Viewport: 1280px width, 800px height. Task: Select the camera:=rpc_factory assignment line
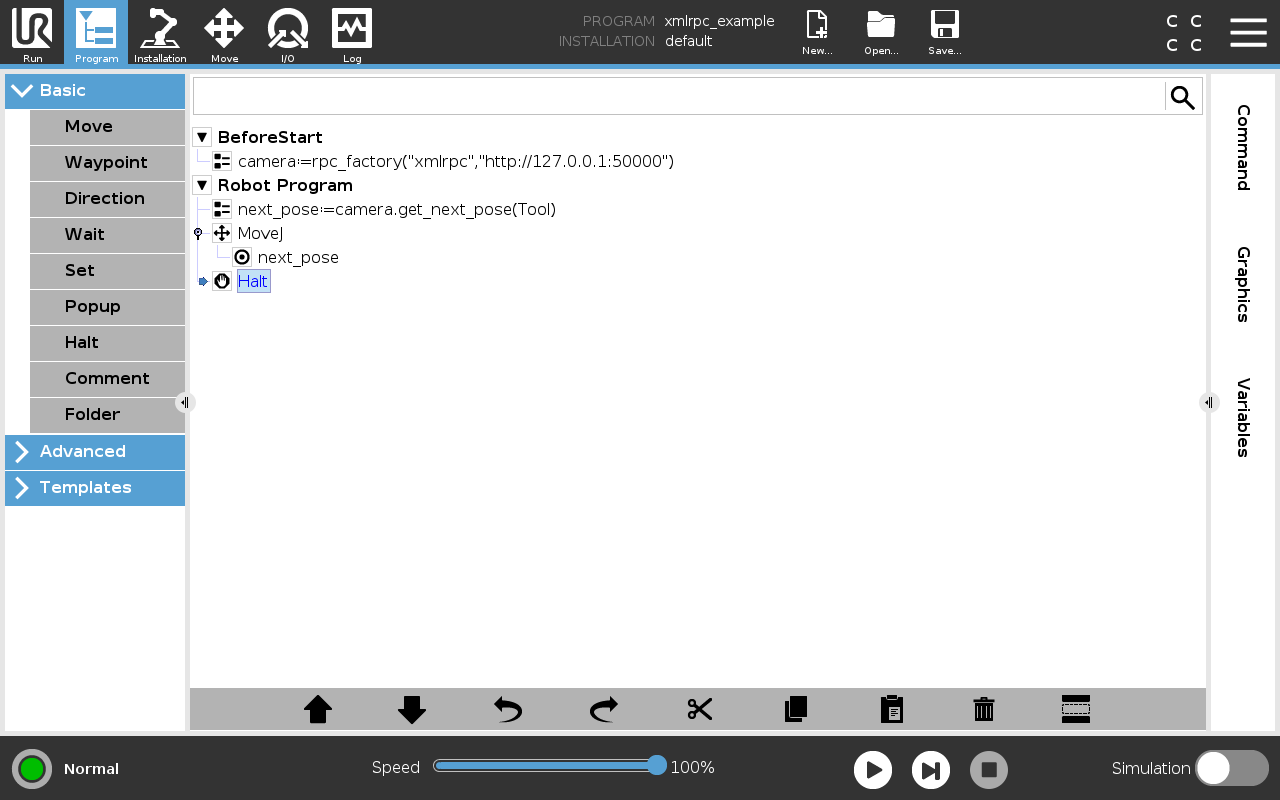pyautogui.click(x=456, y=161)
